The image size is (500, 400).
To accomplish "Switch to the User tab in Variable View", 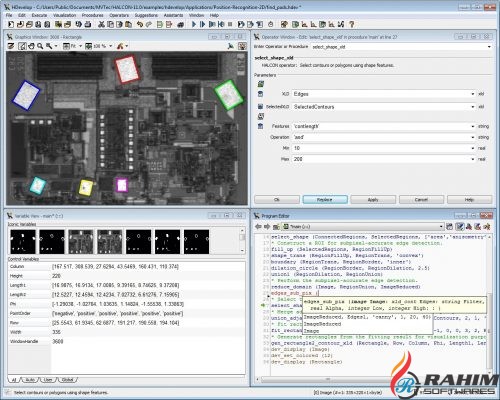I will (49, 380).
